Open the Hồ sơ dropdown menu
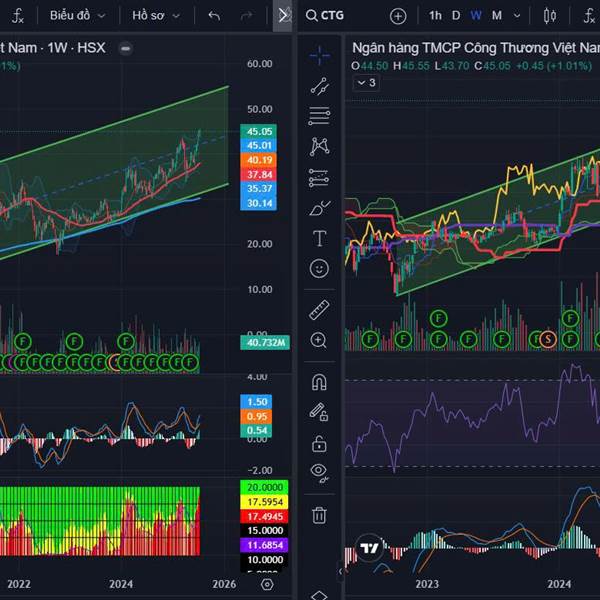The image size is (600, 600). (156, 16)
